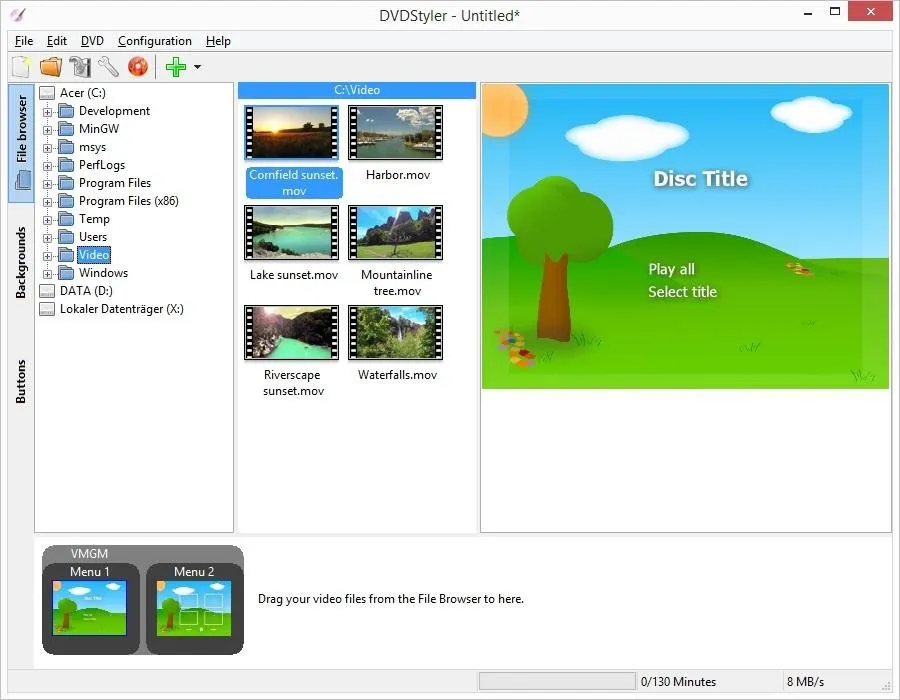900x700 pixels.
Task: Click the Cornfield sunset.mov filmstrip icon
Action: [291, 131]
